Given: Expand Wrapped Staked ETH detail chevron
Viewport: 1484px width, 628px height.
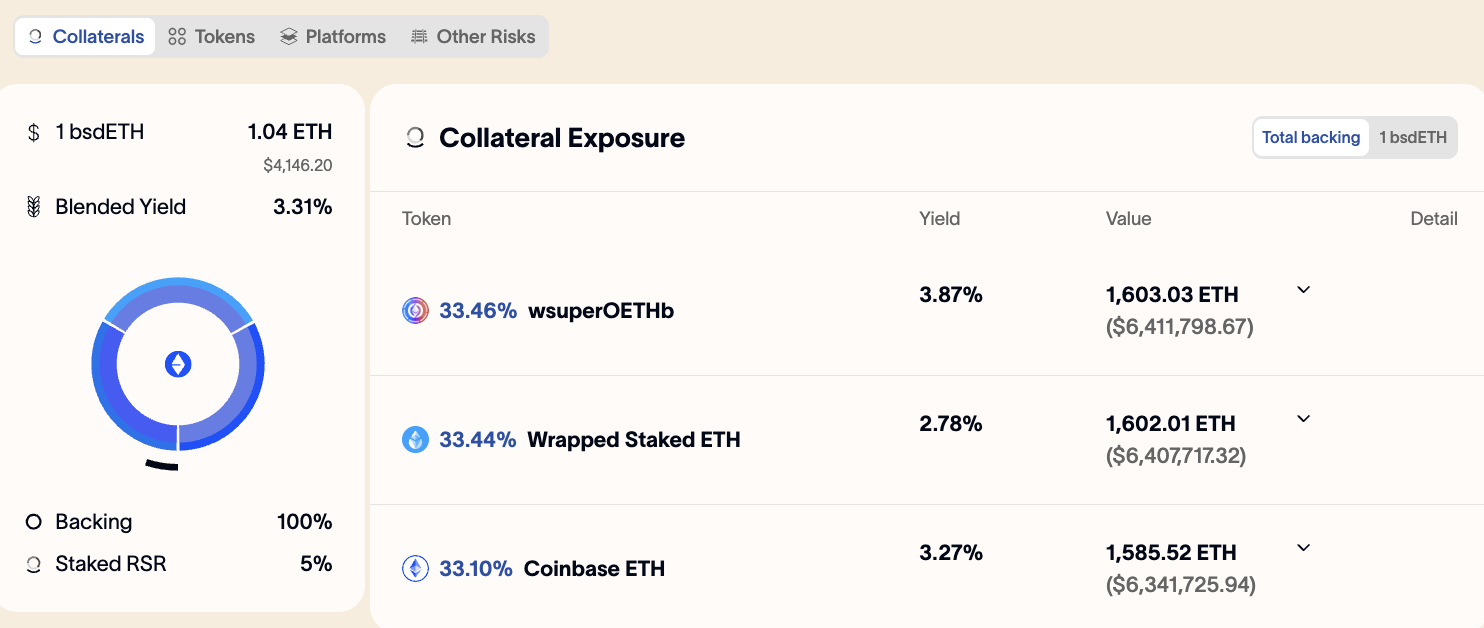Looking at the screenshot, I should click(x=1303, y=419).
